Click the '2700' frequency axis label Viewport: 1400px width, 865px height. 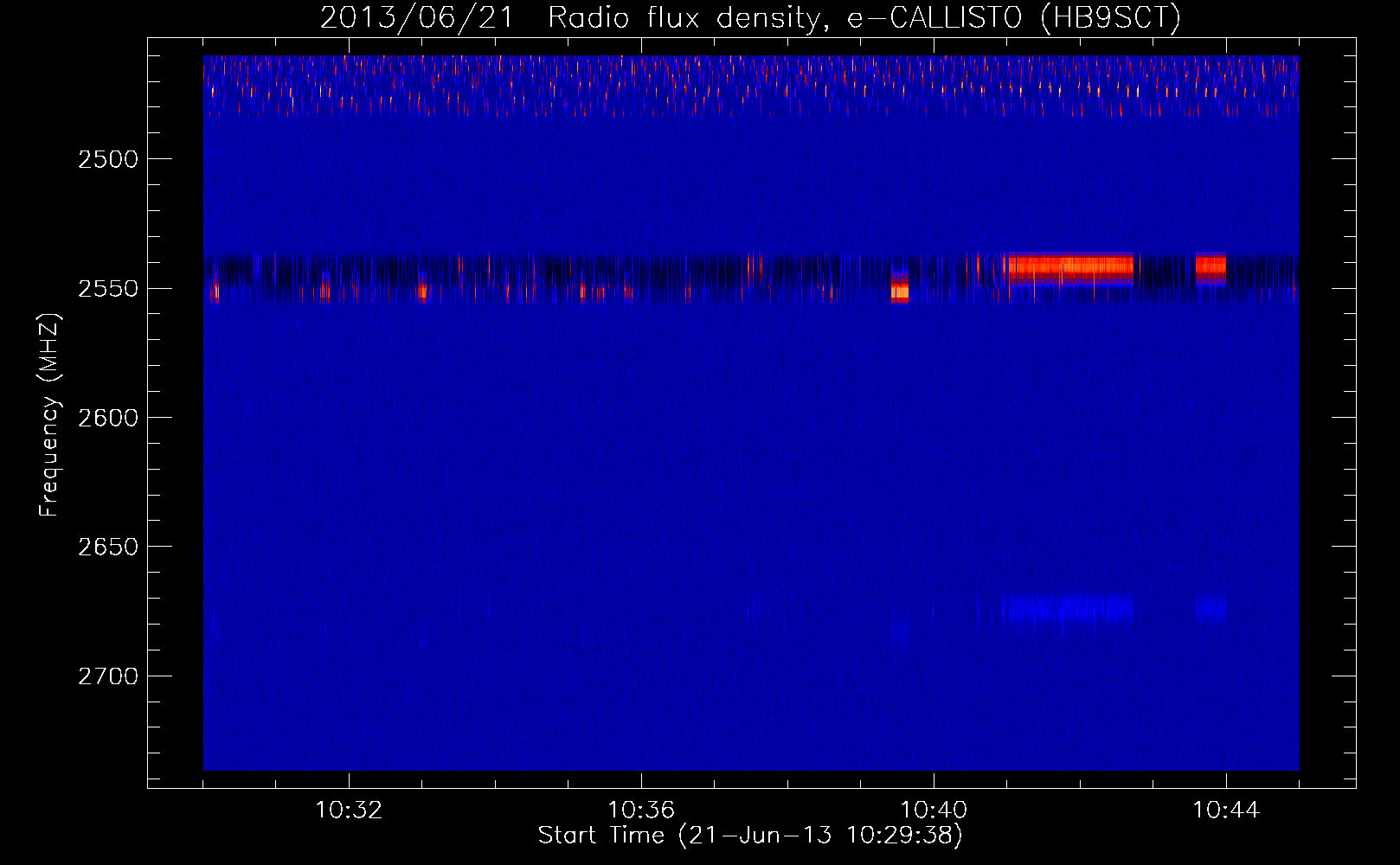(x=108, y=676)
